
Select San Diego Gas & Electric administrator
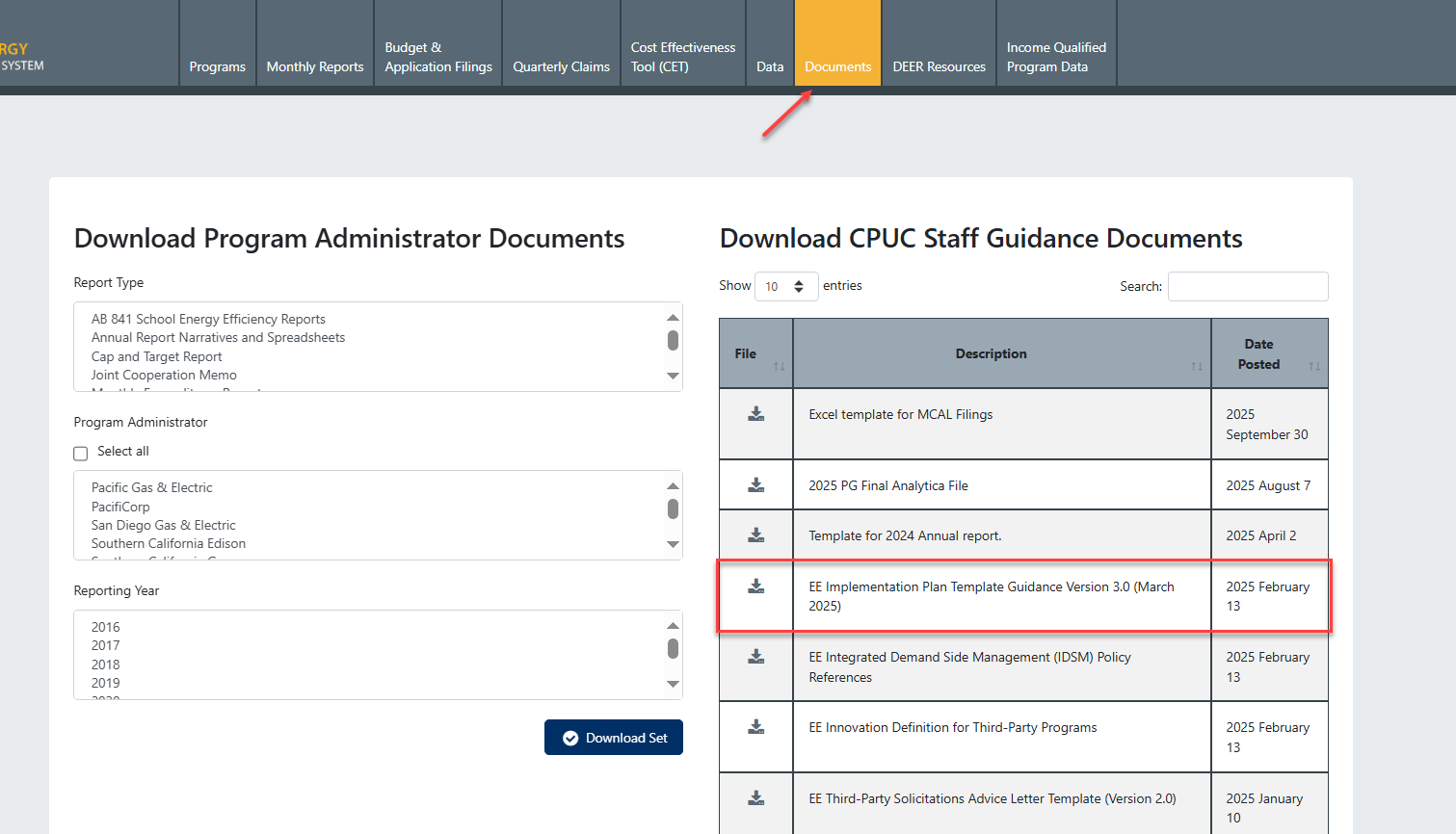coord(164,525)
